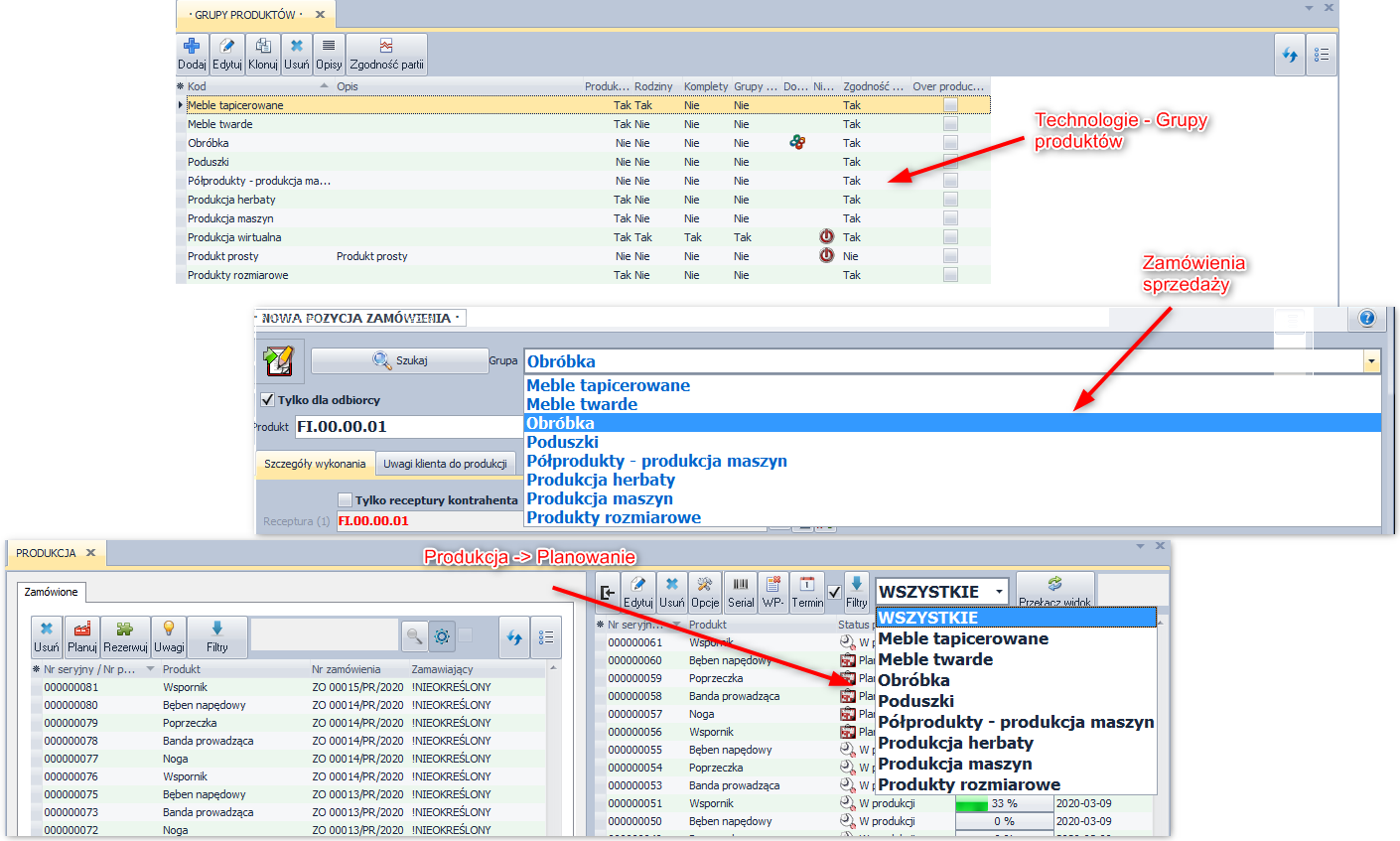Select the Zamówione tab
The height and width of the screenshot is (841, 1400).
pos(52,592)
